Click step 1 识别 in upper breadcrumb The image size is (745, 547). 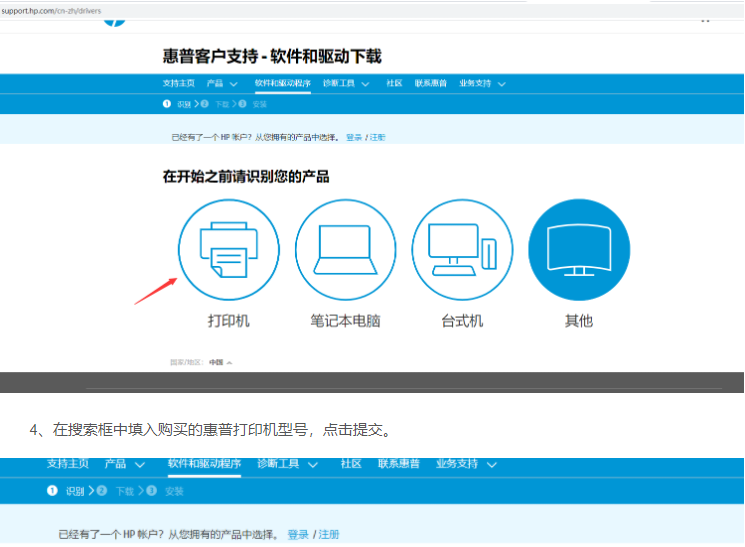click(177, 104)
